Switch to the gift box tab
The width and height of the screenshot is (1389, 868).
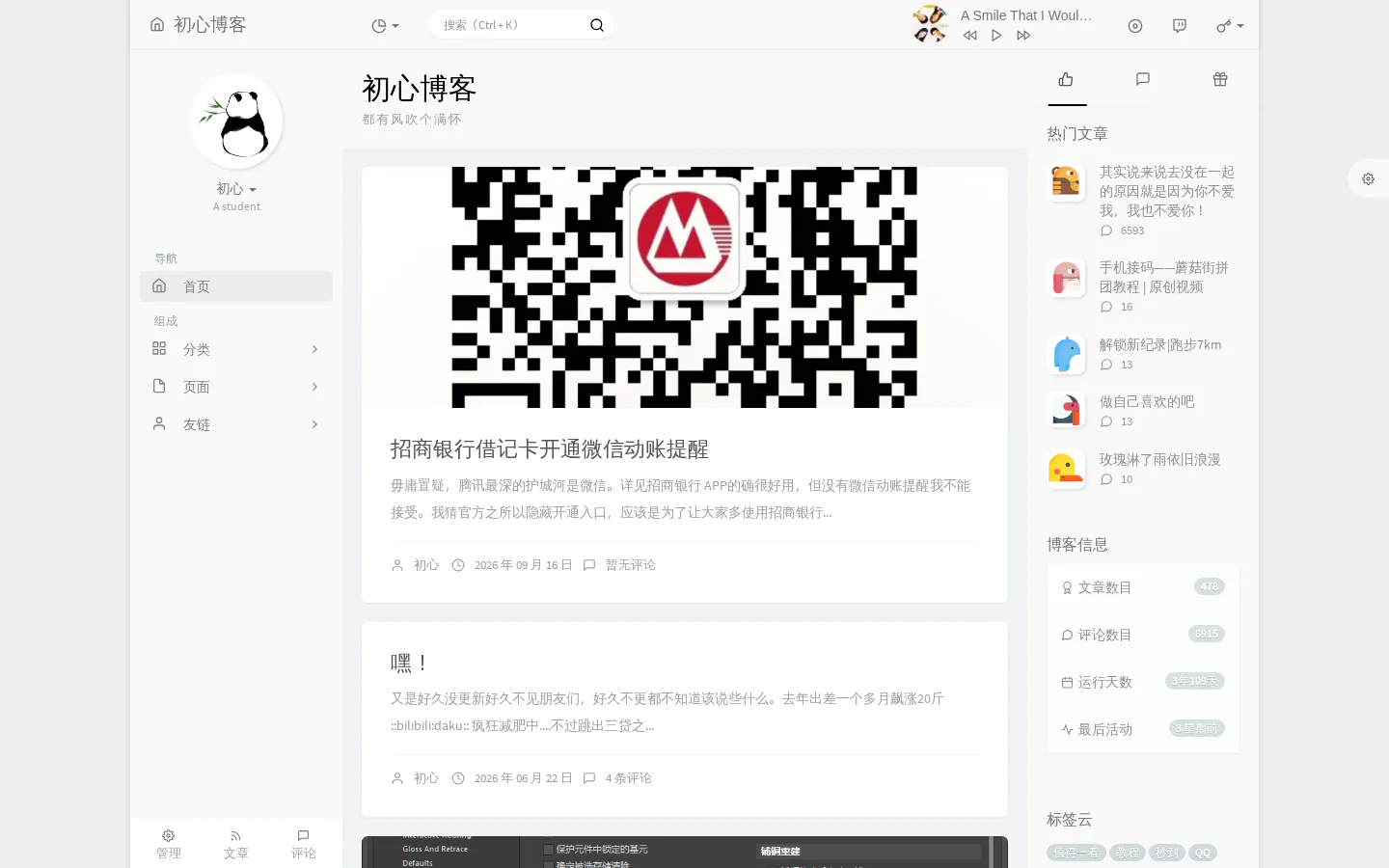(1220, 79)
